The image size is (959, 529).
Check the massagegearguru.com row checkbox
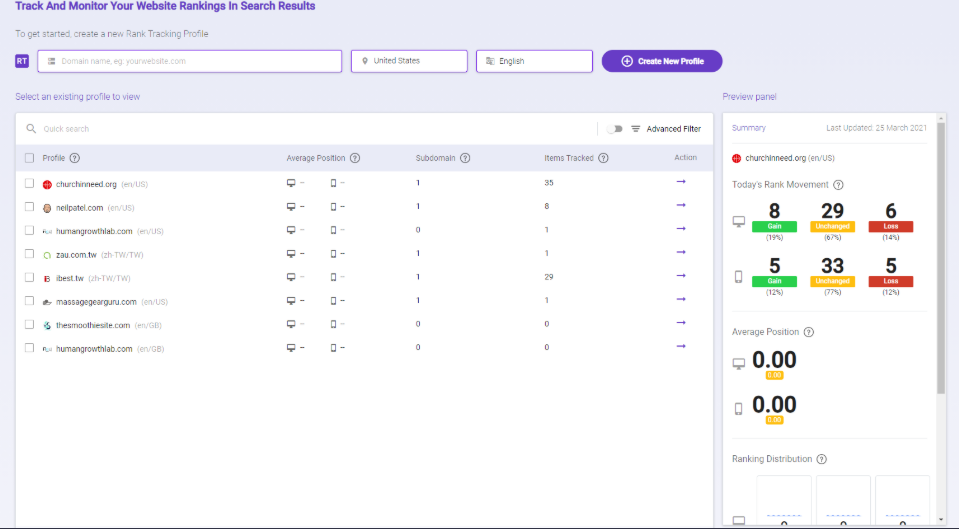(29, 301)
